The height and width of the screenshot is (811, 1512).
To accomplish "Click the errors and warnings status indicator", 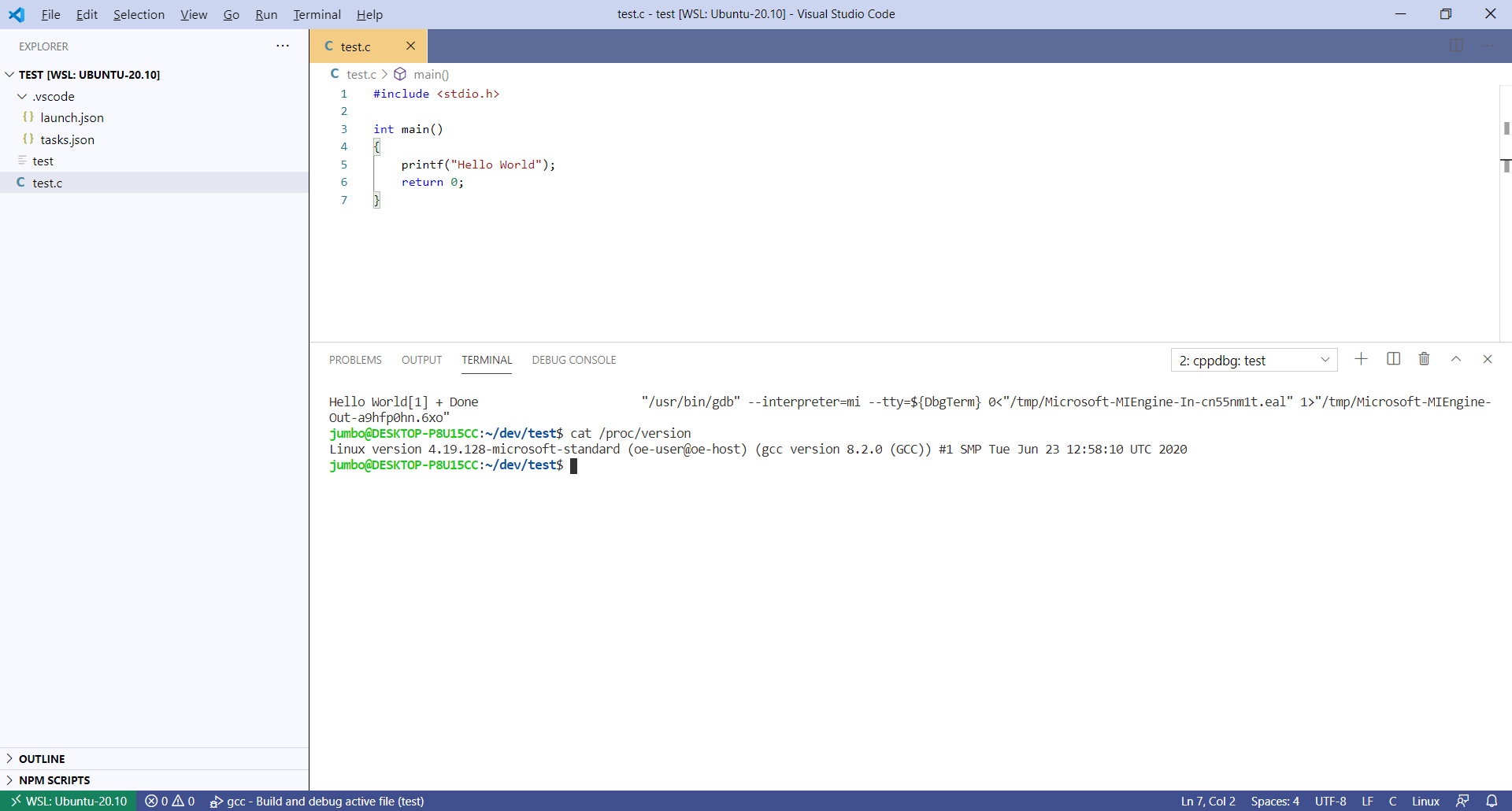I will tap(169, 801).
